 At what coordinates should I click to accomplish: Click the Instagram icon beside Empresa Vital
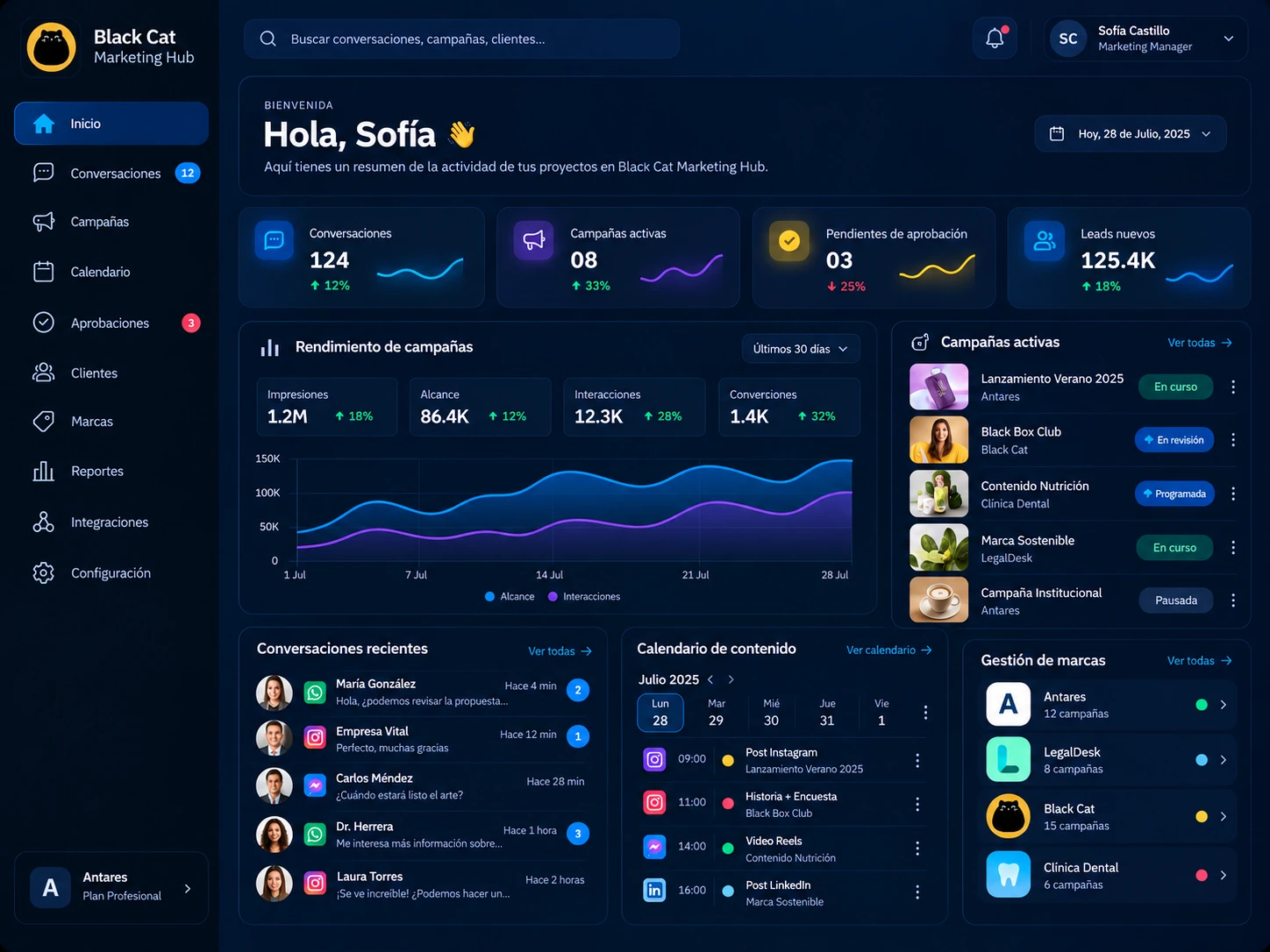pyautogui.click(x=315, y=738)
